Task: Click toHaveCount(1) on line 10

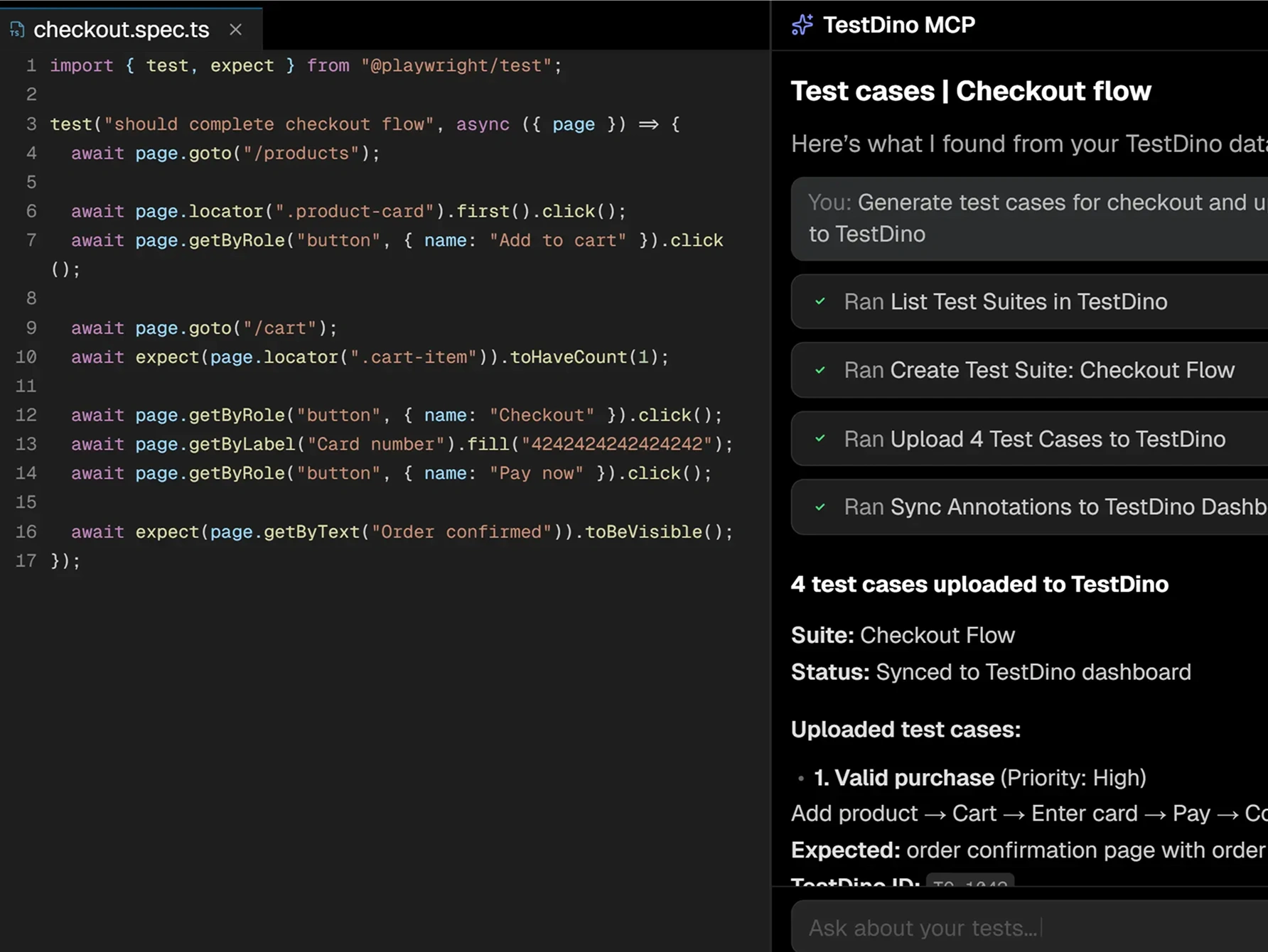Action: pyautogui.click(x=584, y=357)
